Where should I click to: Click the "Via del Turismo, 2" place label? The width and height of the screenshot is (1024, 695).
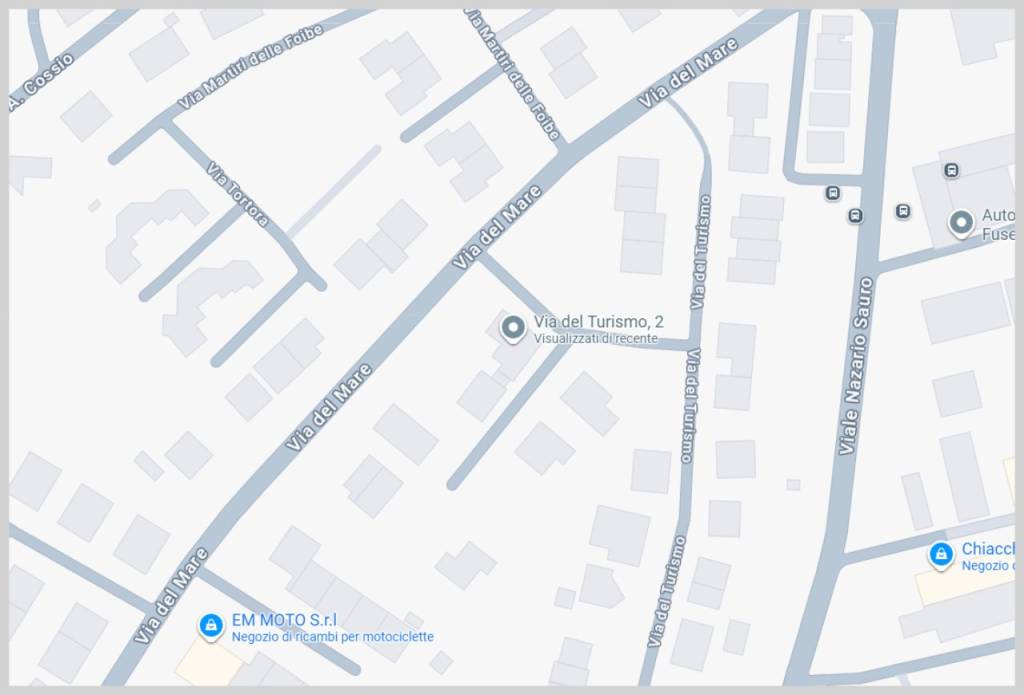click(598, 321)
